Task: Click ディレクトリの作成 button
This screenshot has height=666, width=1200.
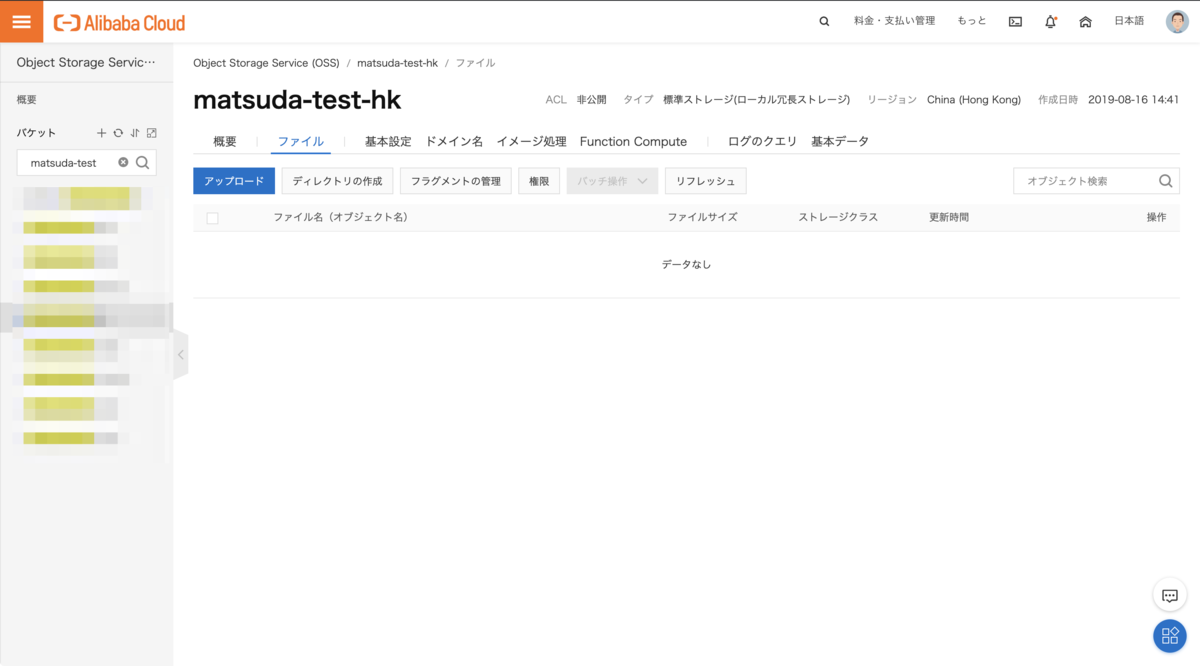Action: point(338,181)
